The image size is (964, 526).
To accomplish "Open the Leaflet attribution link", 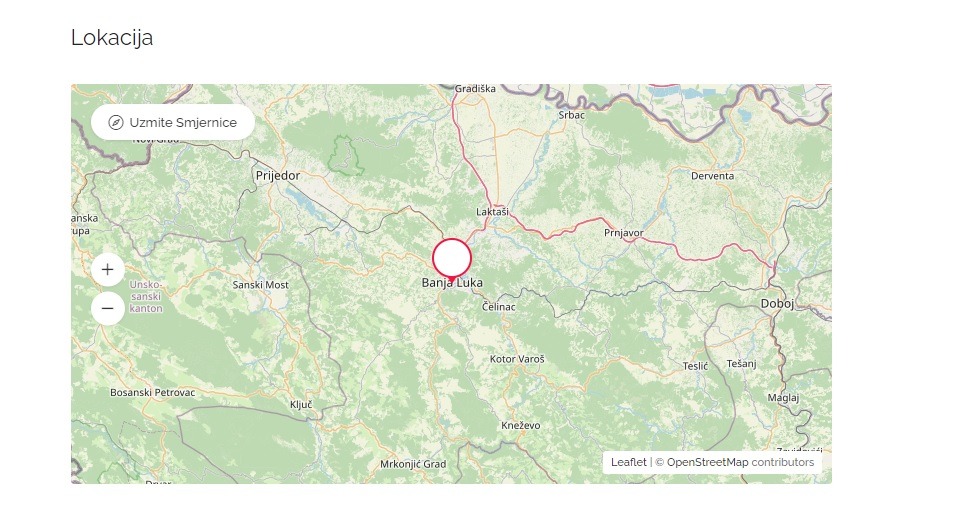I will (628, 462).
